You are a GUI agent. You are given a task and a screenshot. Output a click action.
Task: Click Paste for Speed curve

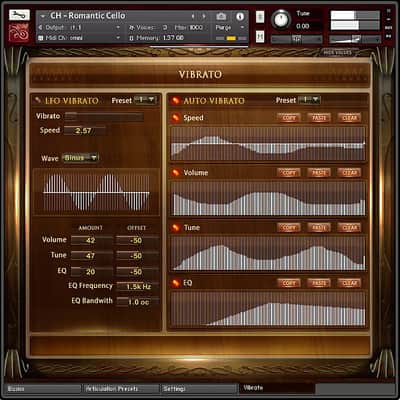pos(319,118)
